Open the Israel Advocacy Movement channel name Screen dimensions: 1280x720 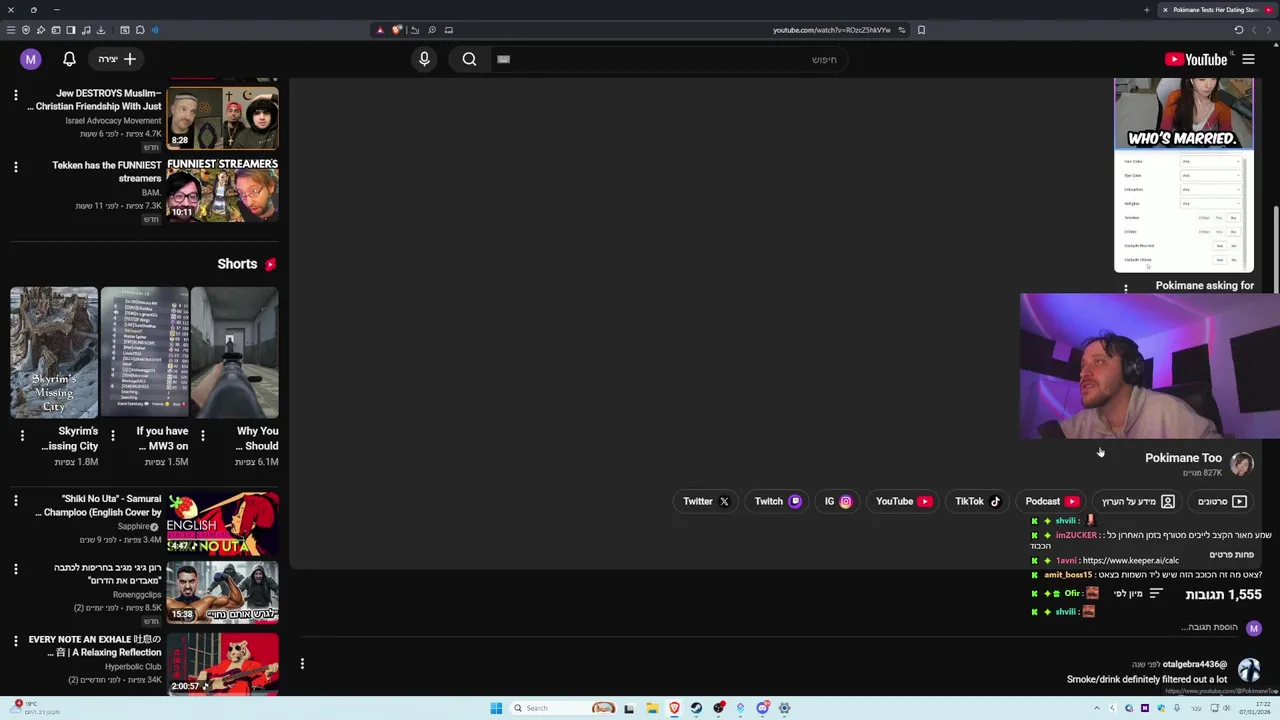click(x=113, y=121)
